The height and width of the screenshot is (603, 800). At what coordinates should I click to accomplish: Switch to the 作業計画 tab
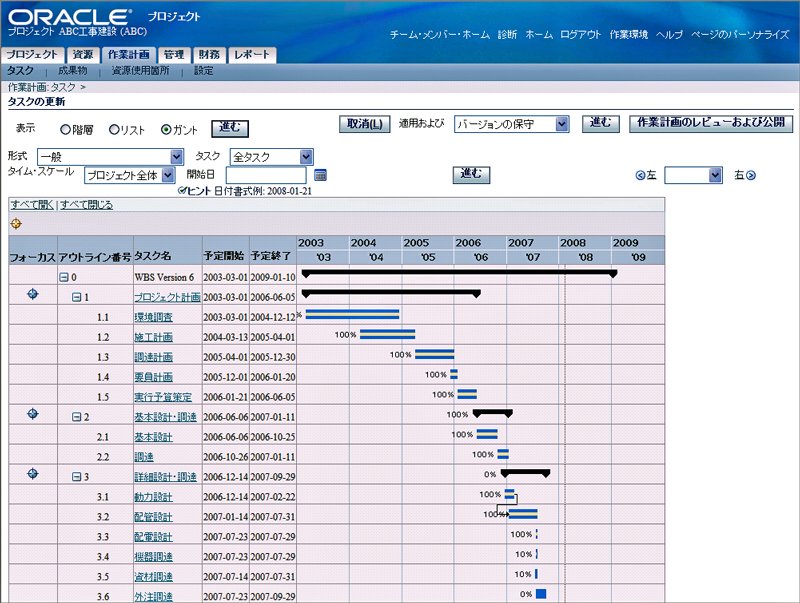tap(129, 55)
